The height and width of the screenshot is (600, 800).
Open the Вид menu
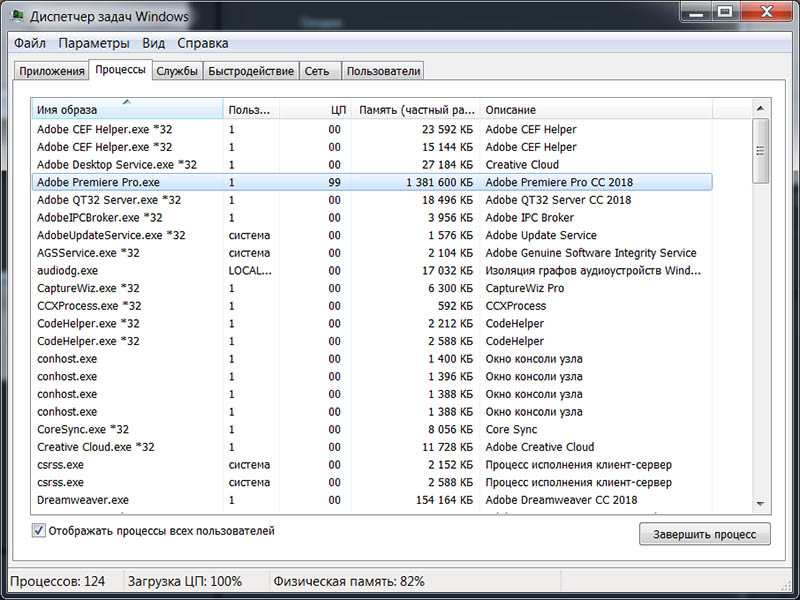154,43
